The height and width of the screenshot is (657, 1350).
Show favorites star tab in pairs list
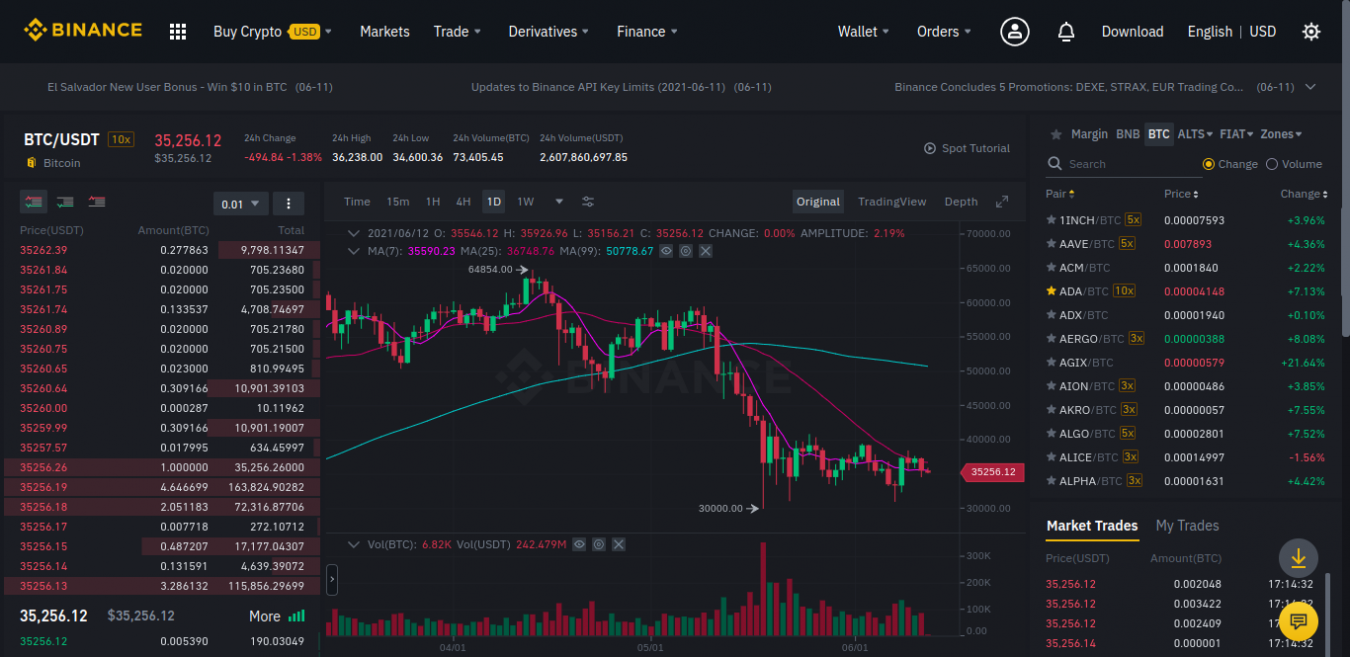tap(1054, 134)
